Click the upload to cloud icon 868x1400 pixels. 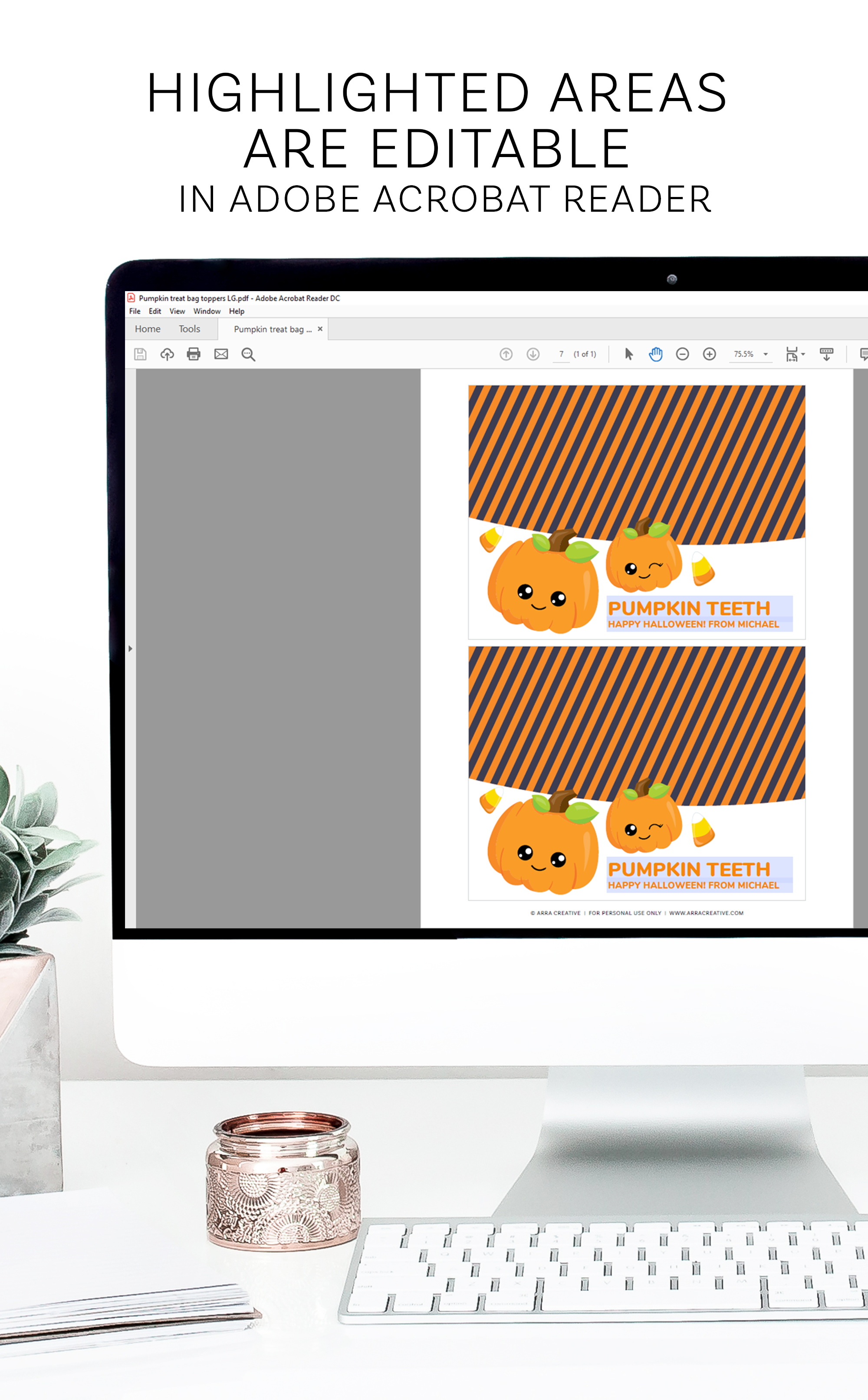click(x=167, y=354)
